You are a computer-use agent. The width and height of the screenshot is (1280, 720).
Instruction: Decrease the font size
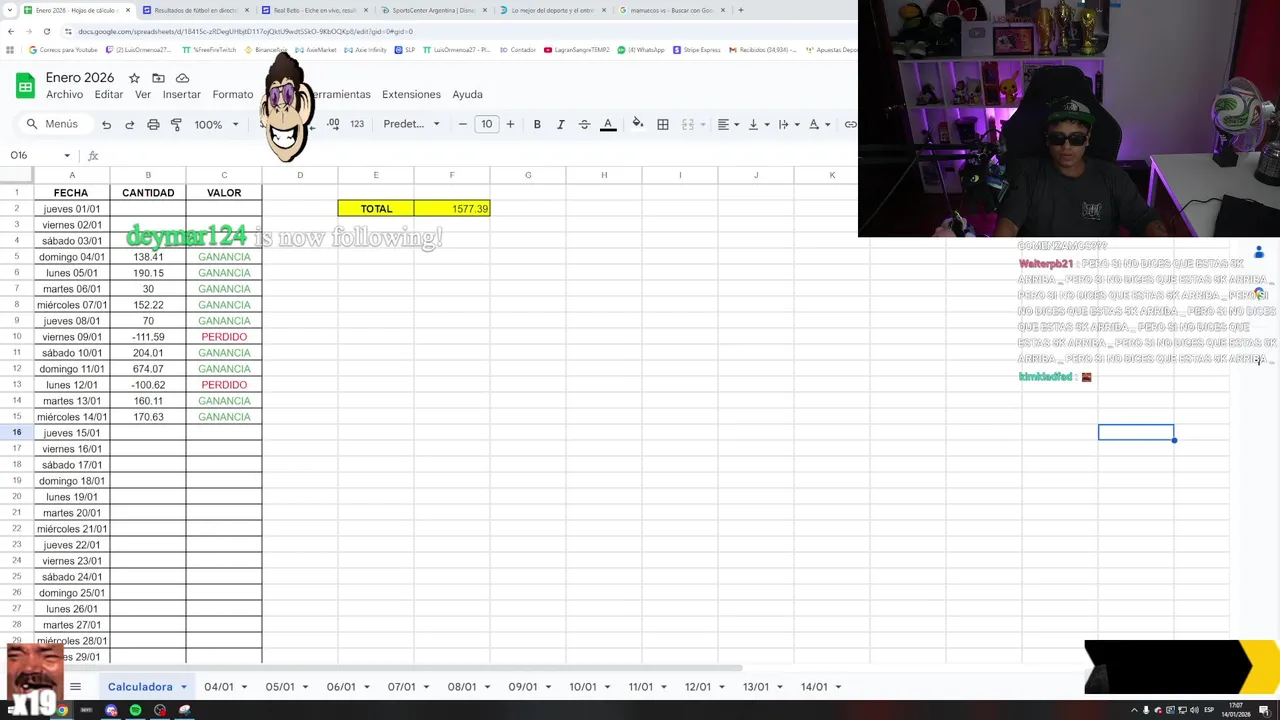(462, 124)
